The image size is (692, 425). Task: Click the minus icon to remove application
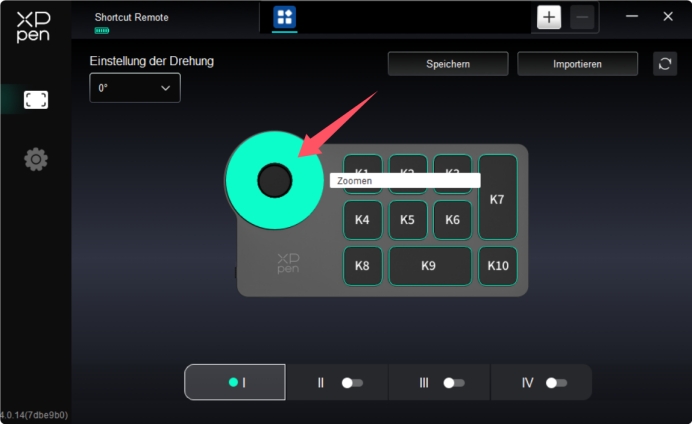tap(582, 17)
